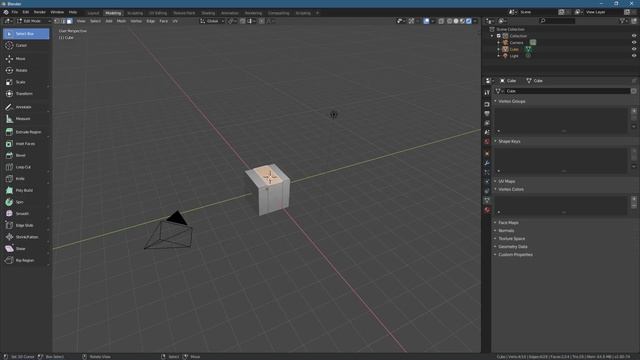Image resolution: width=640 pixels, height=360 pixels.
Task: Collapse the Vertex Colors panel
Action: pyautogui.click(x=510, y=189)
